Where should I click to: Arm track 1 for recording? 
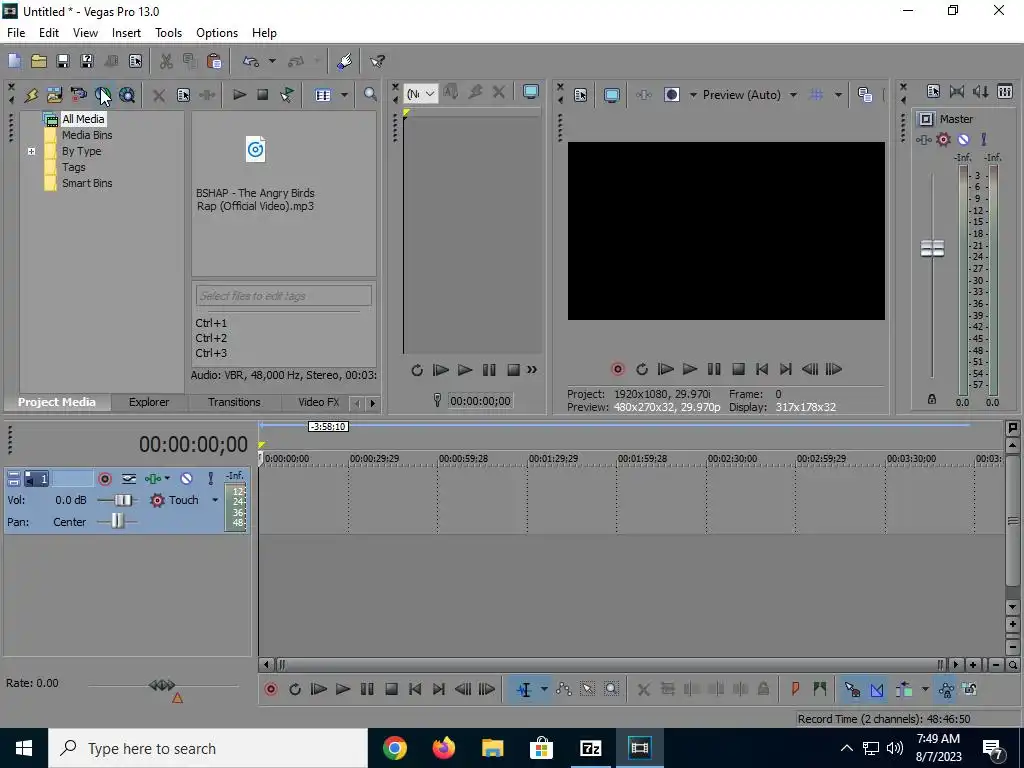click(x=104, y=479)
